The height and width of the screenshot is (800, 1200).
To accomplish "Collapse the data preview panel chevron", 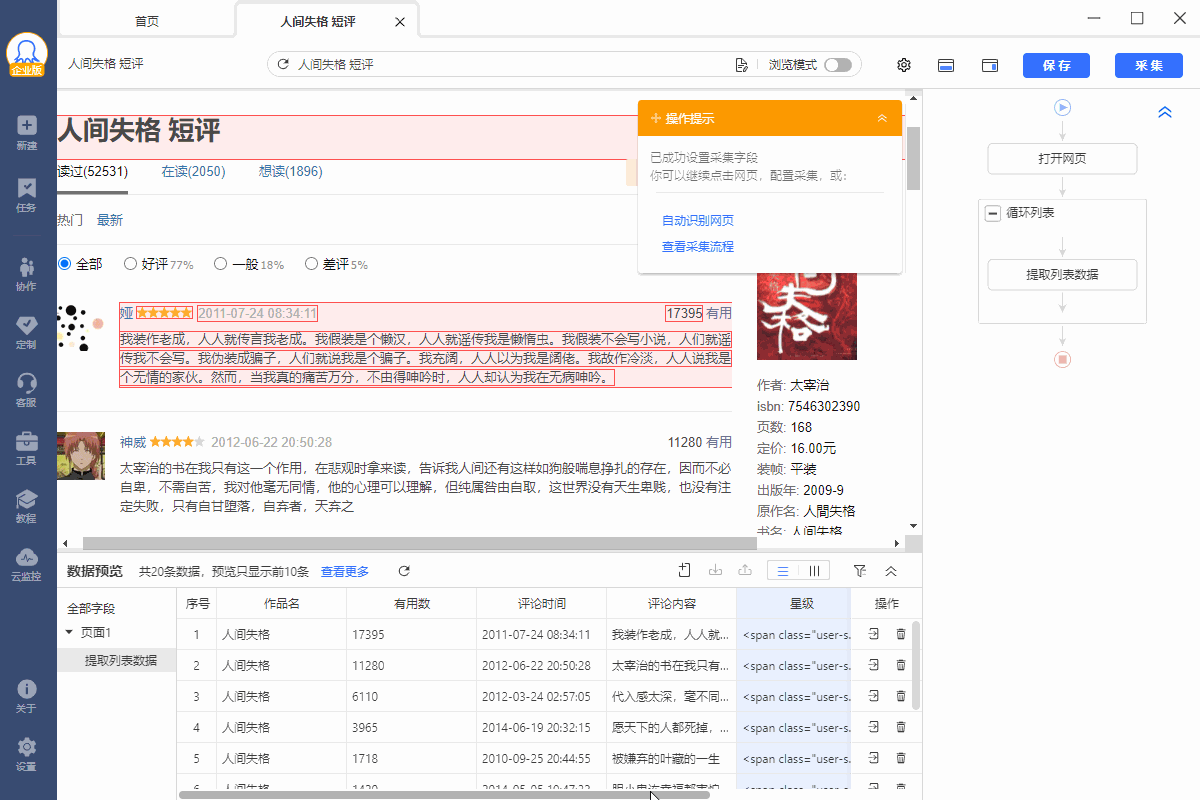I will (891, 571).
